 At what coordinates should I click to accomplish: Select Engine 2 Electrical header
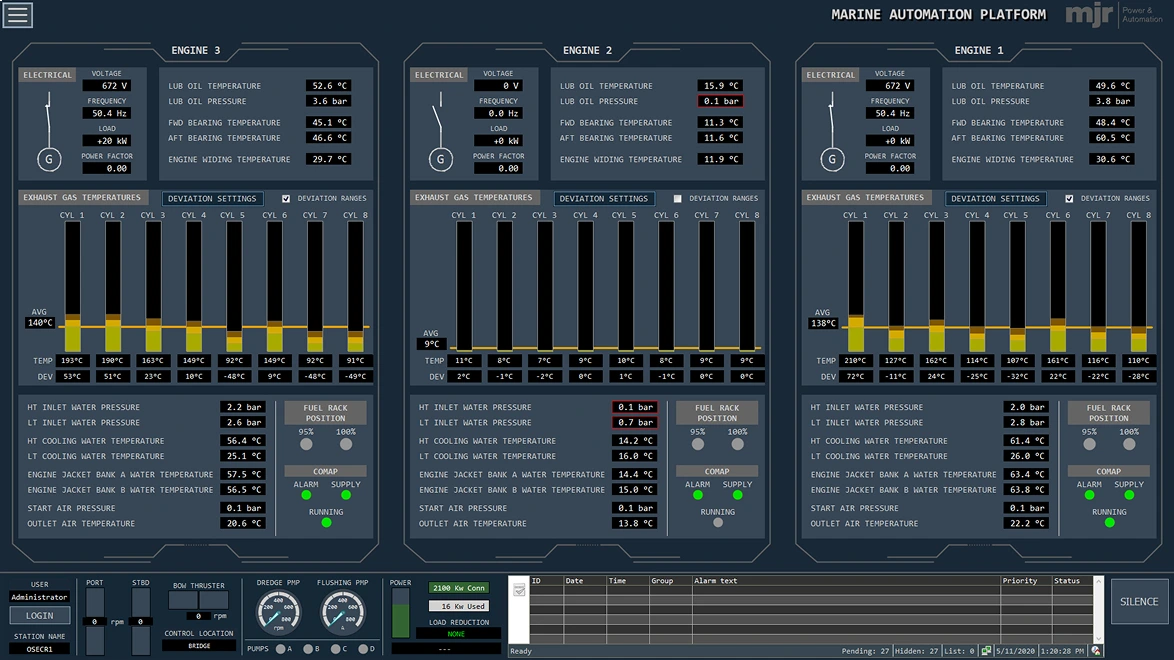click(439, 75)
